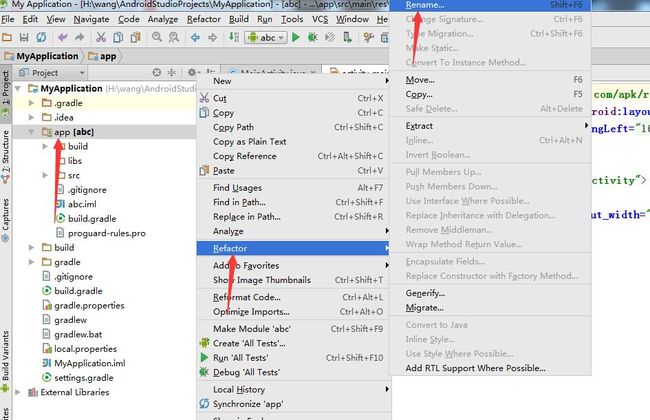The width and height of the screenshot is (650, 420).
Task: Click the Replace toolbar icon
Action: (x=174, y=37)
